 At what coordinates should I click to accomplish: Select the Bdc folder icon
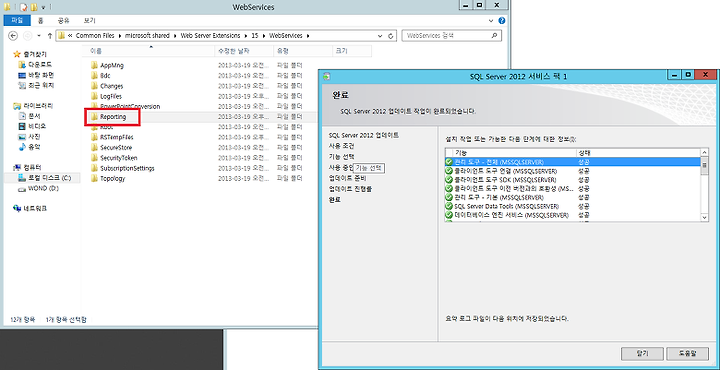95,75
